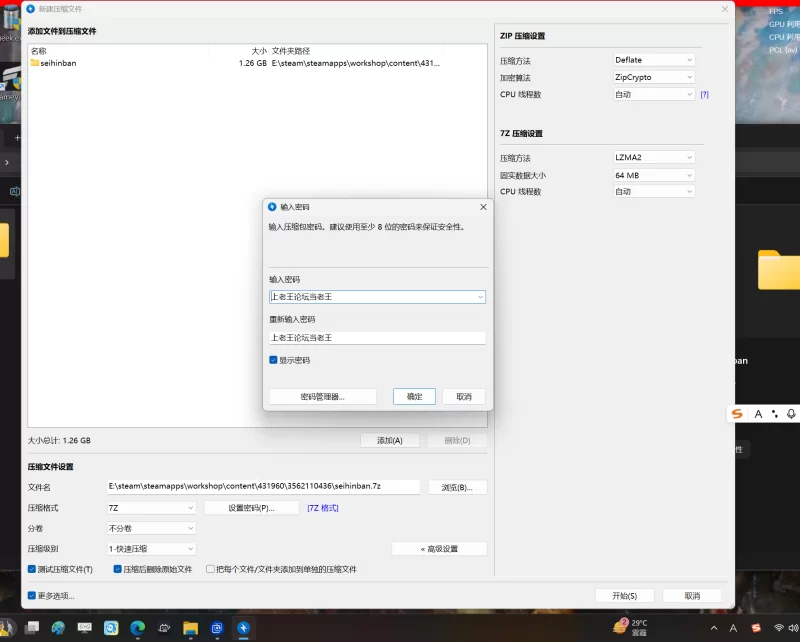
Task: Open ZIP CPU 线程数 自动 dropdown
Action: 654,94
